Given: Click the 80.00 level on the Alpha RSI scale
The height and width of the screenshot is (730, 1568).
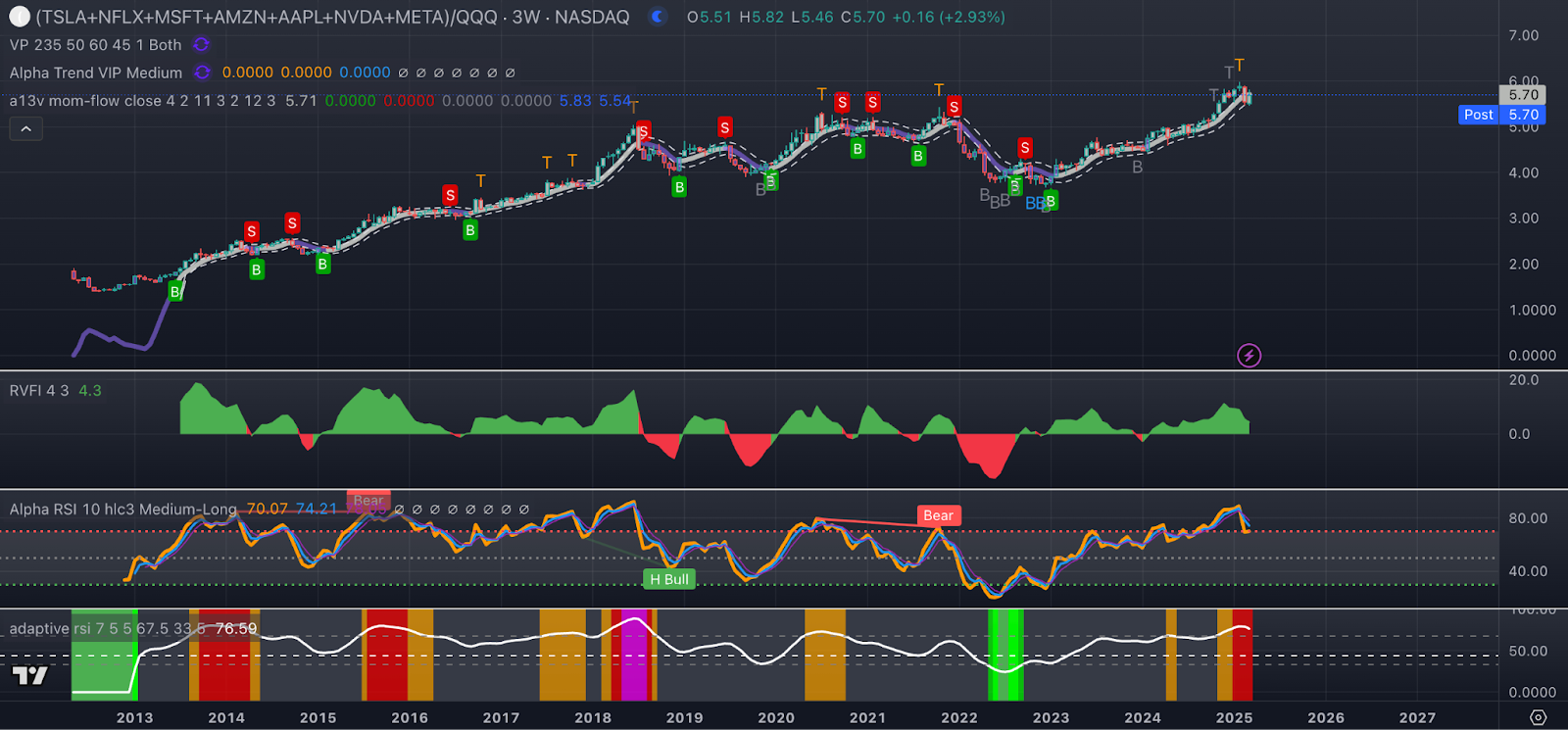Looking at the screenshot, I should (x=1528, y=518).
